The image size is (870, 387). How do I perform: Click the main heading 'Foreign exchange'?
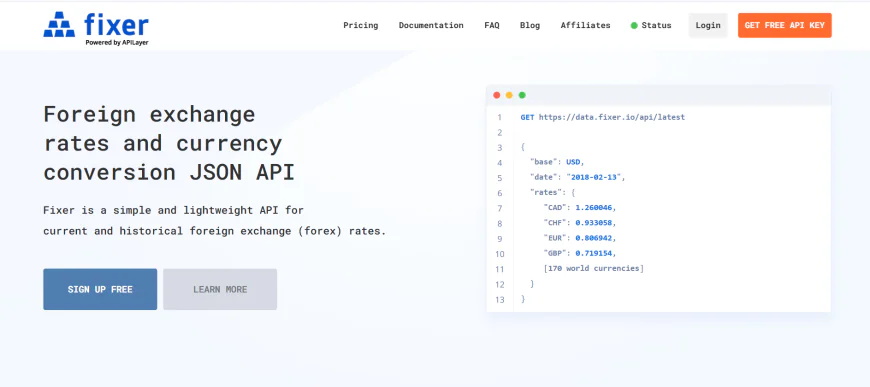pyautogui.click(x=149, y=114)
